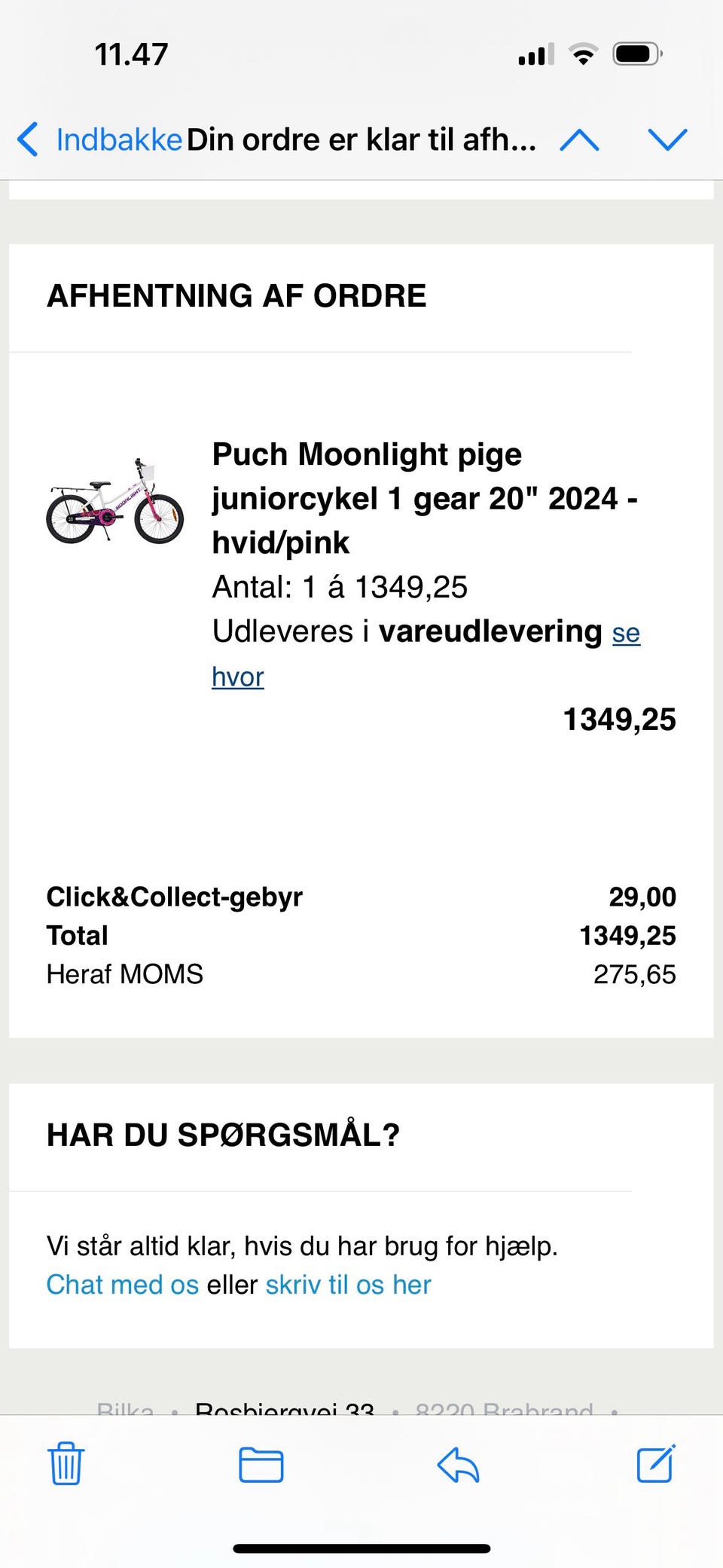This screenshot has height=1568, width=723.
Task: Delete email with trash icon
Action: tap(66, 1464)
